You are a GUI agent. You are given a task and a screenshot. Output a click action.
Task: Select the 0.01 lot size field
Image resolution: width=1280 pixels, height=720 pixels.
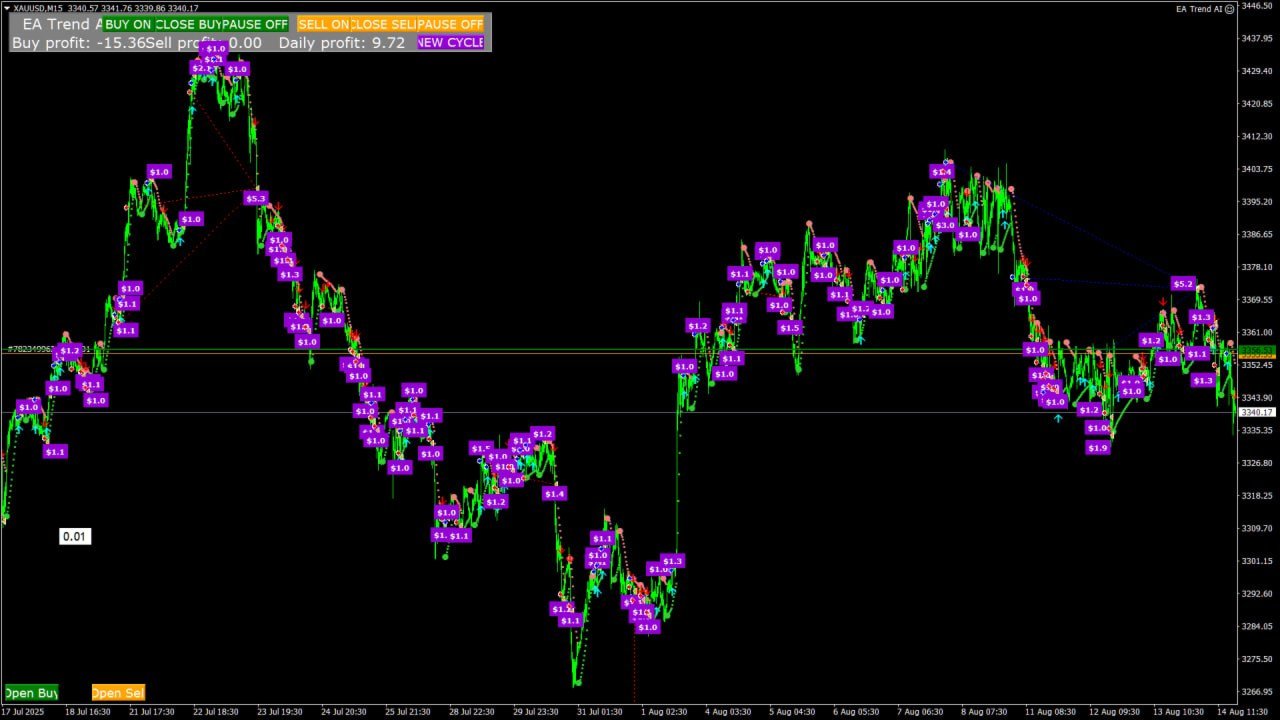[x=75, y=536]
